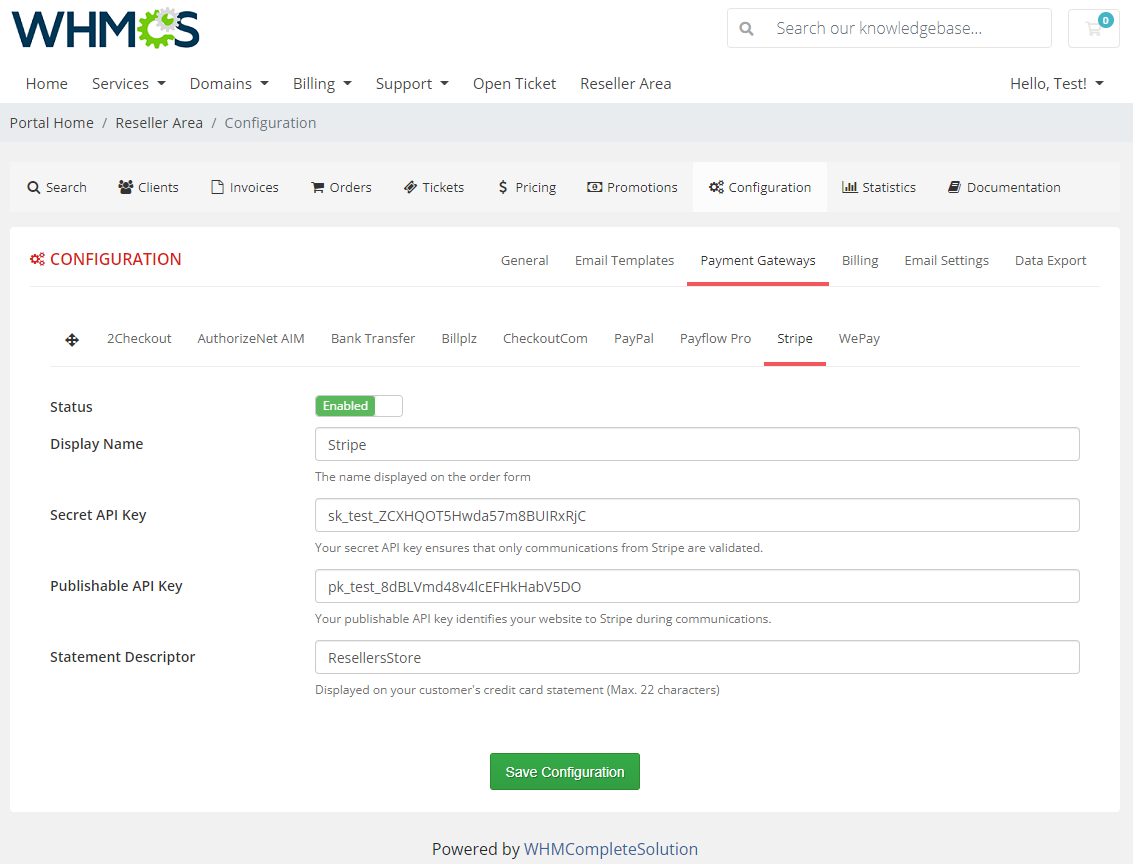Click the Secret API Key input field
1133x864 pixels.
(x=697, y=515)
